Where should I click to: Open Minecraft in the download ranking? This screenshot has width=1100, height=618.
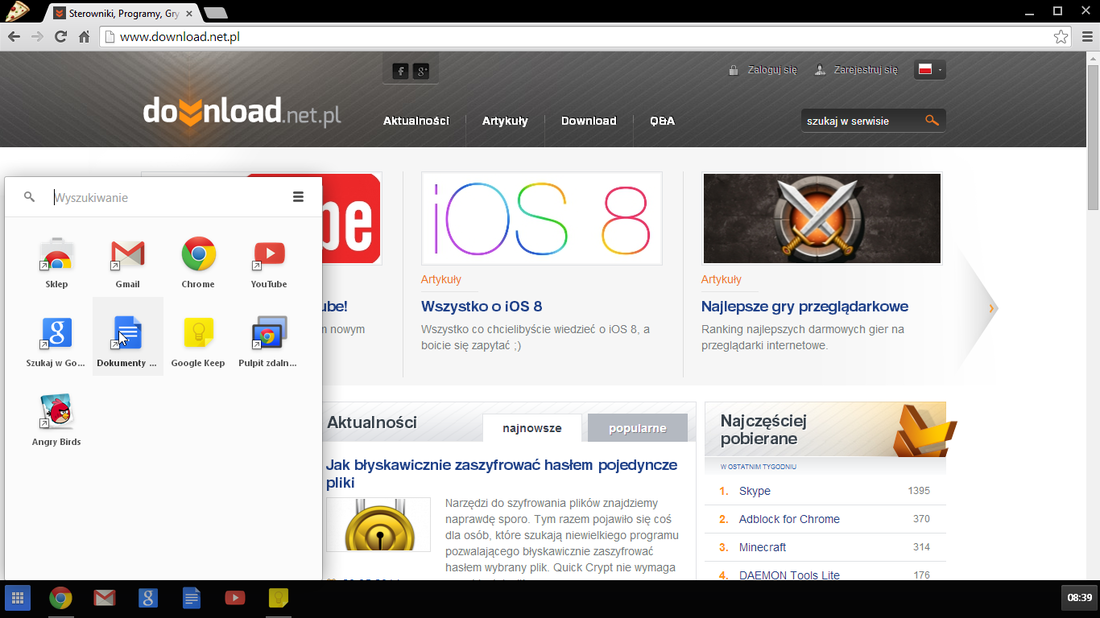click(762, 547)
